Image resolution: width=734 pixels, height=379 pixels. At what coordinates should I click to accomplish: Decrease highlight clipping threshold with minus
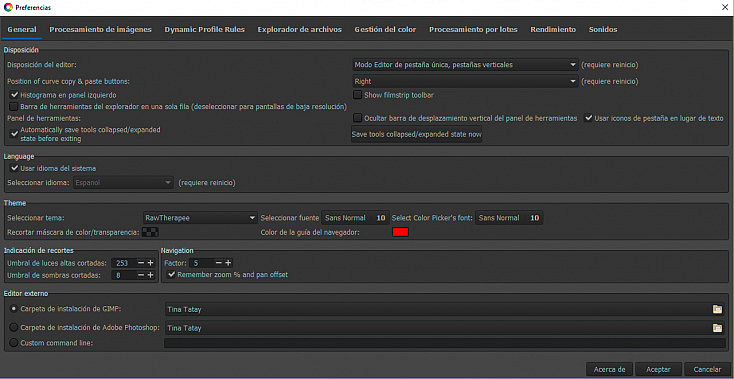click(x=141, y=263)
